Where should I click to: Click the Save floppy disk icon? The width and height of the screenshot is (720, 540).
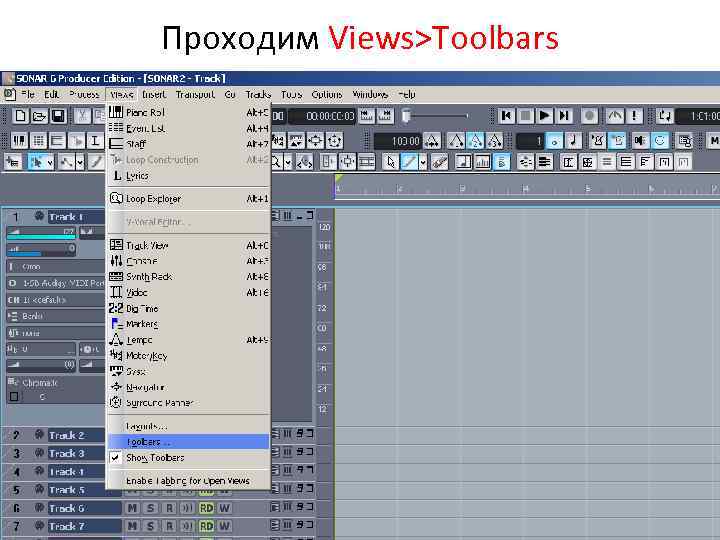coord(58,116)
